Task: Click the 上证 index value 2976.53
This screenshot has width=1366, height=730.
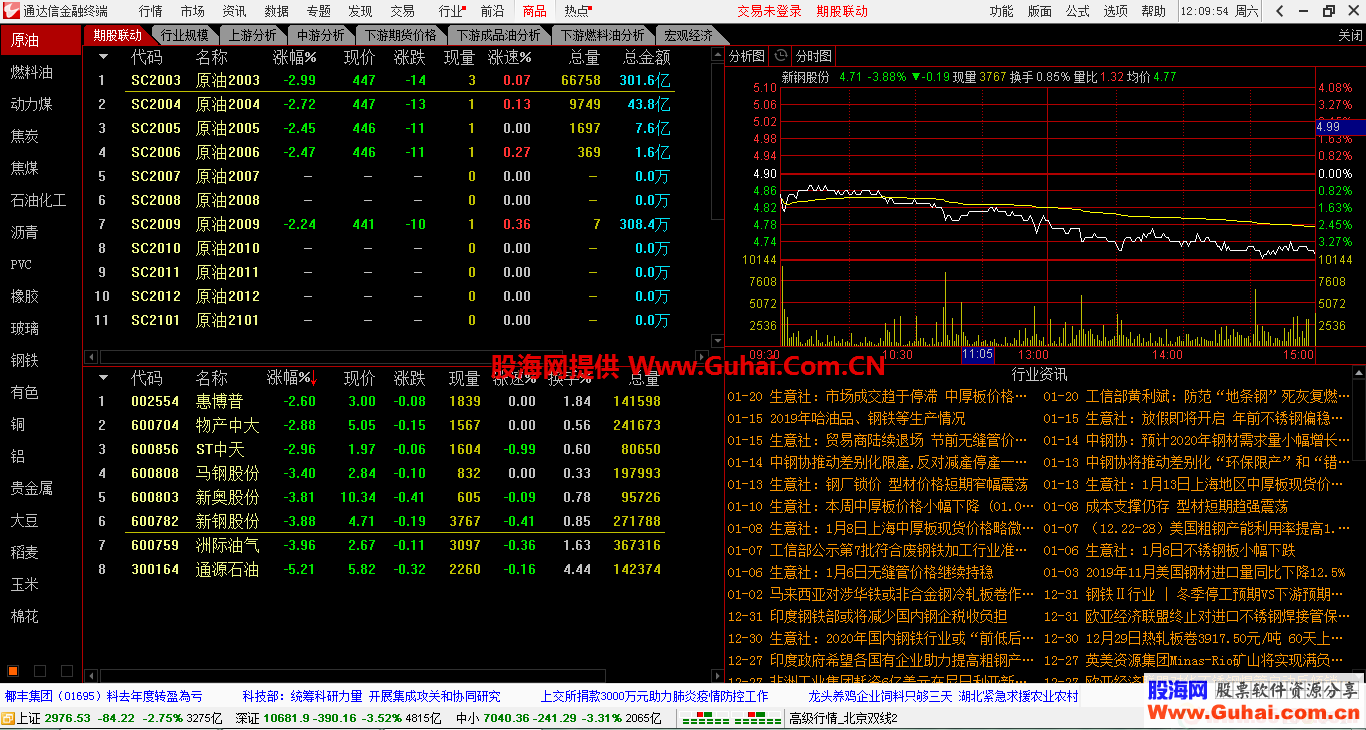Action: tap(67, 718)
